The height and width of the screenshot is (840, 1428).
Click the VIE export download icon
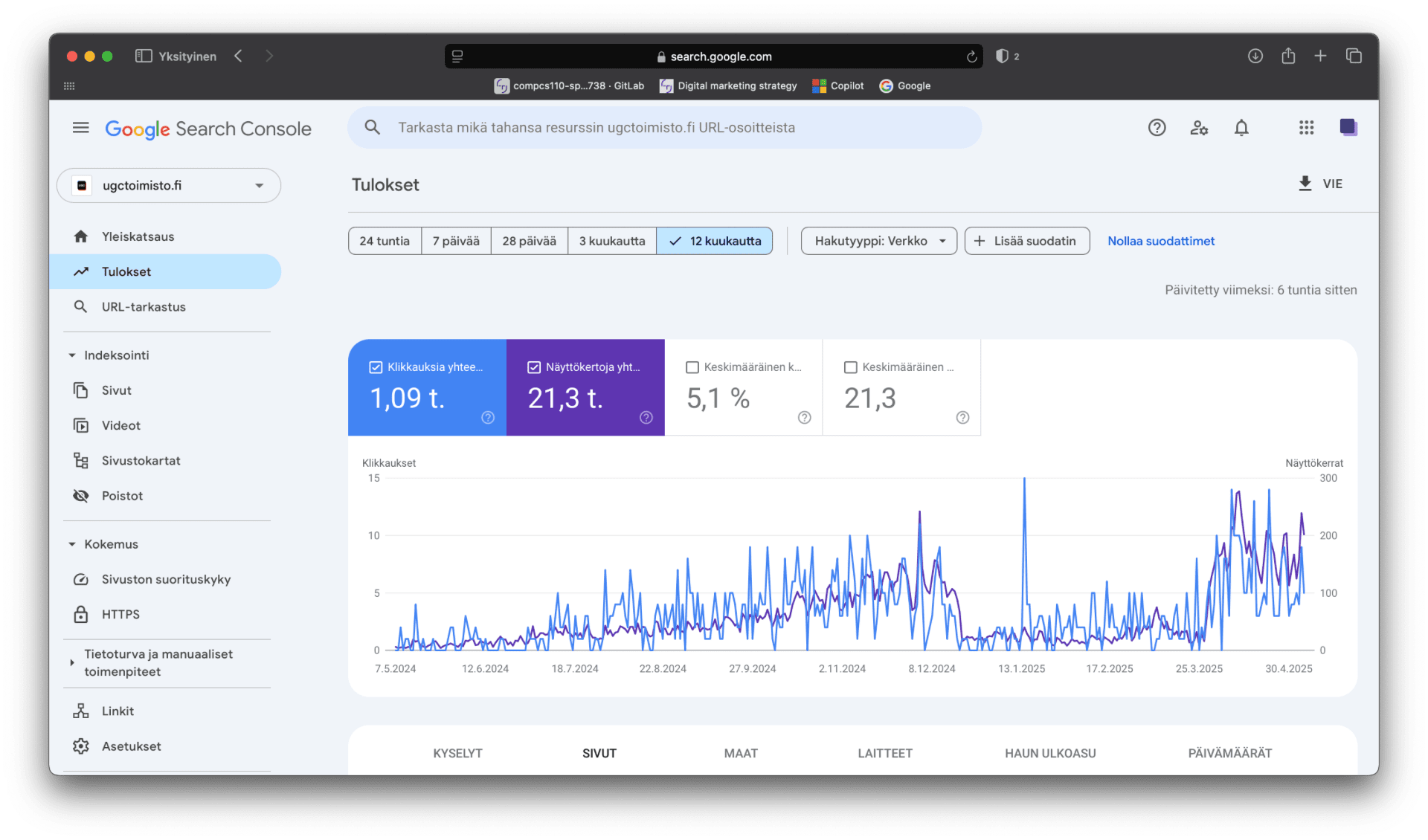pyautogui.click(x=1305, y=184)
